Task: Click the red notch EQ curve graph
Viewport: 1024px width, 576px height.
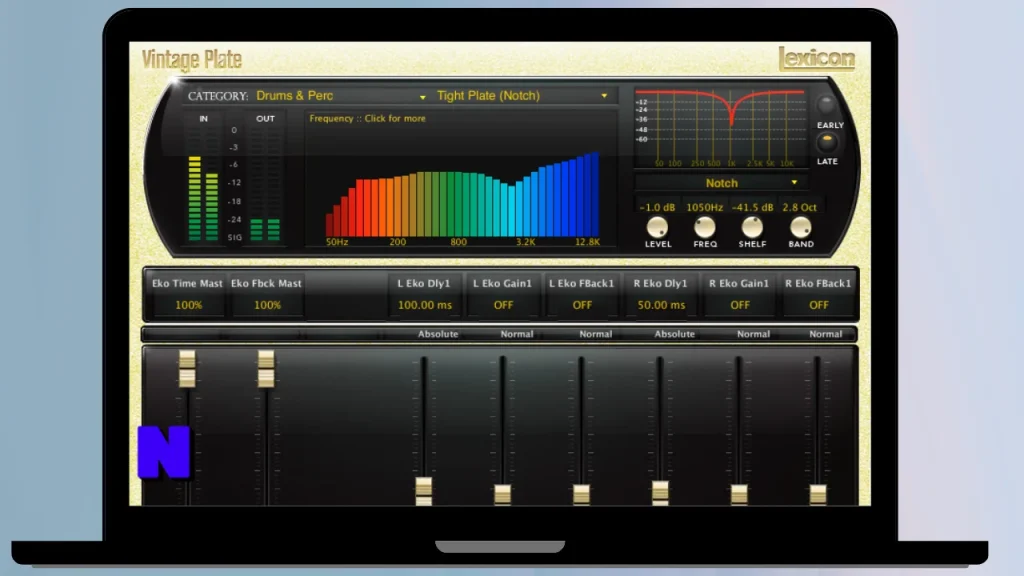Action: pos(720,129)
